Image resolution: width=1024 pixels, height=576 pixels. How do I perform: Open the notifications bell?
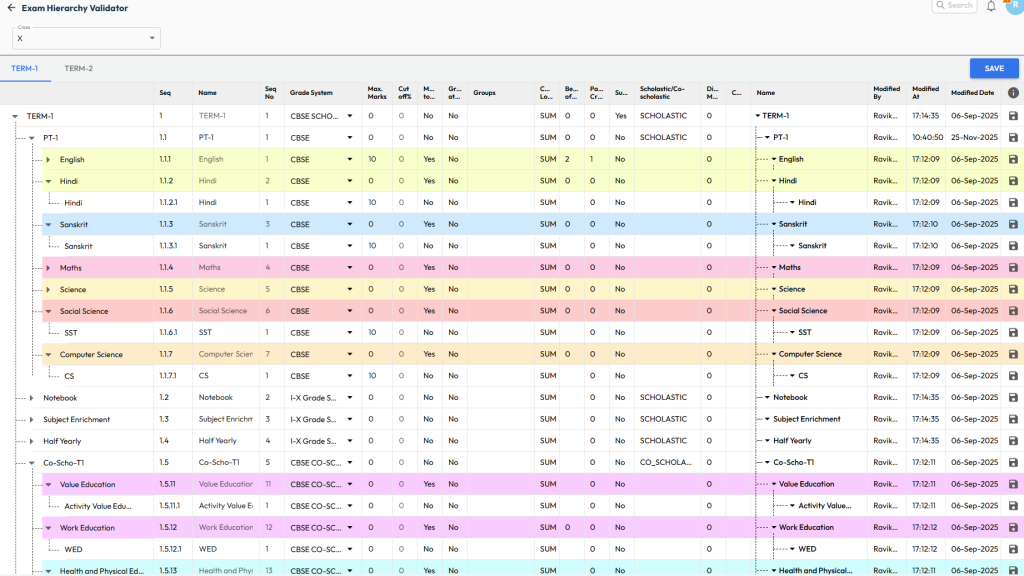[x=991, y=6]
